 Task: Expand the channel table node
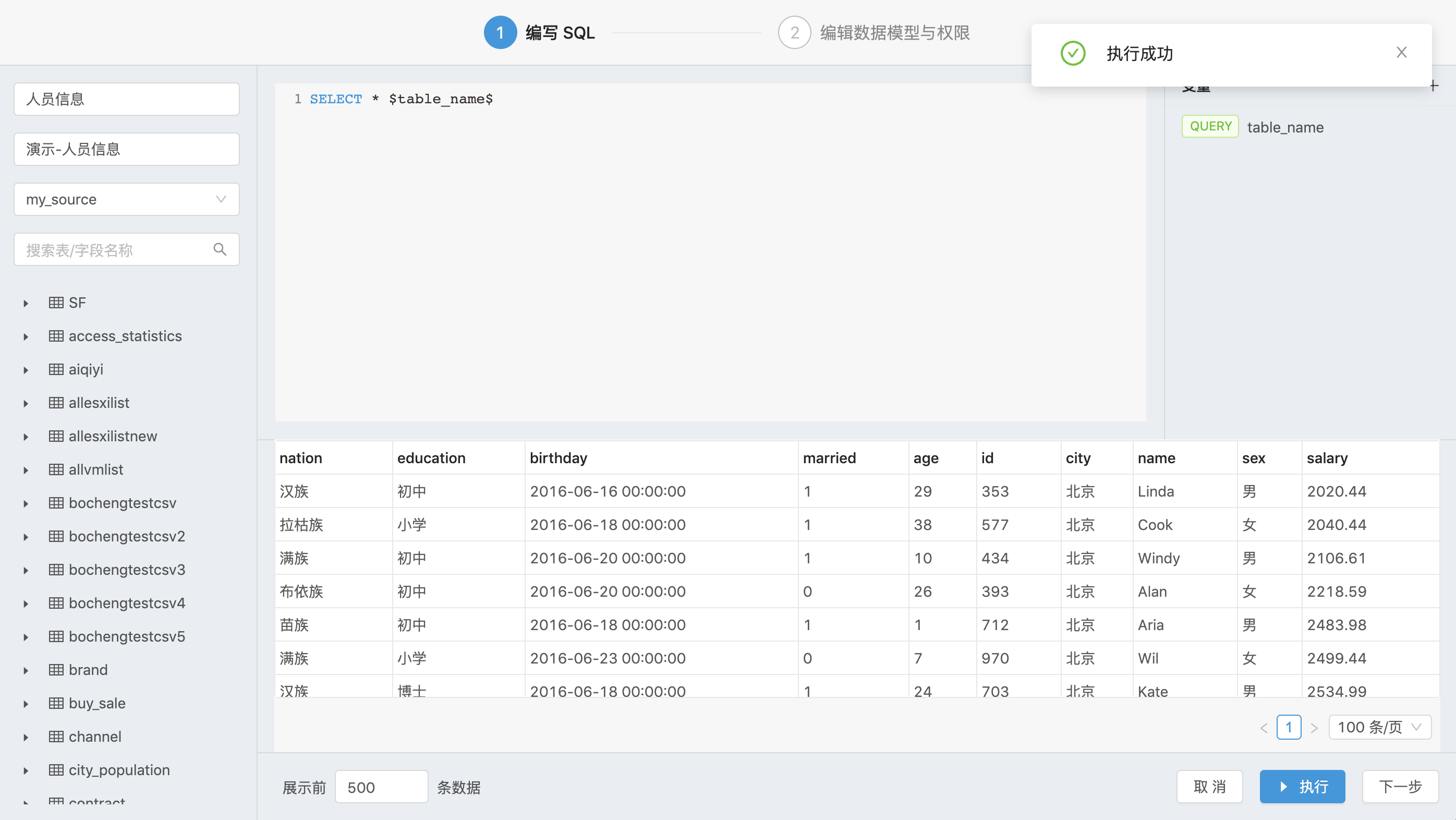click(26, 737)
